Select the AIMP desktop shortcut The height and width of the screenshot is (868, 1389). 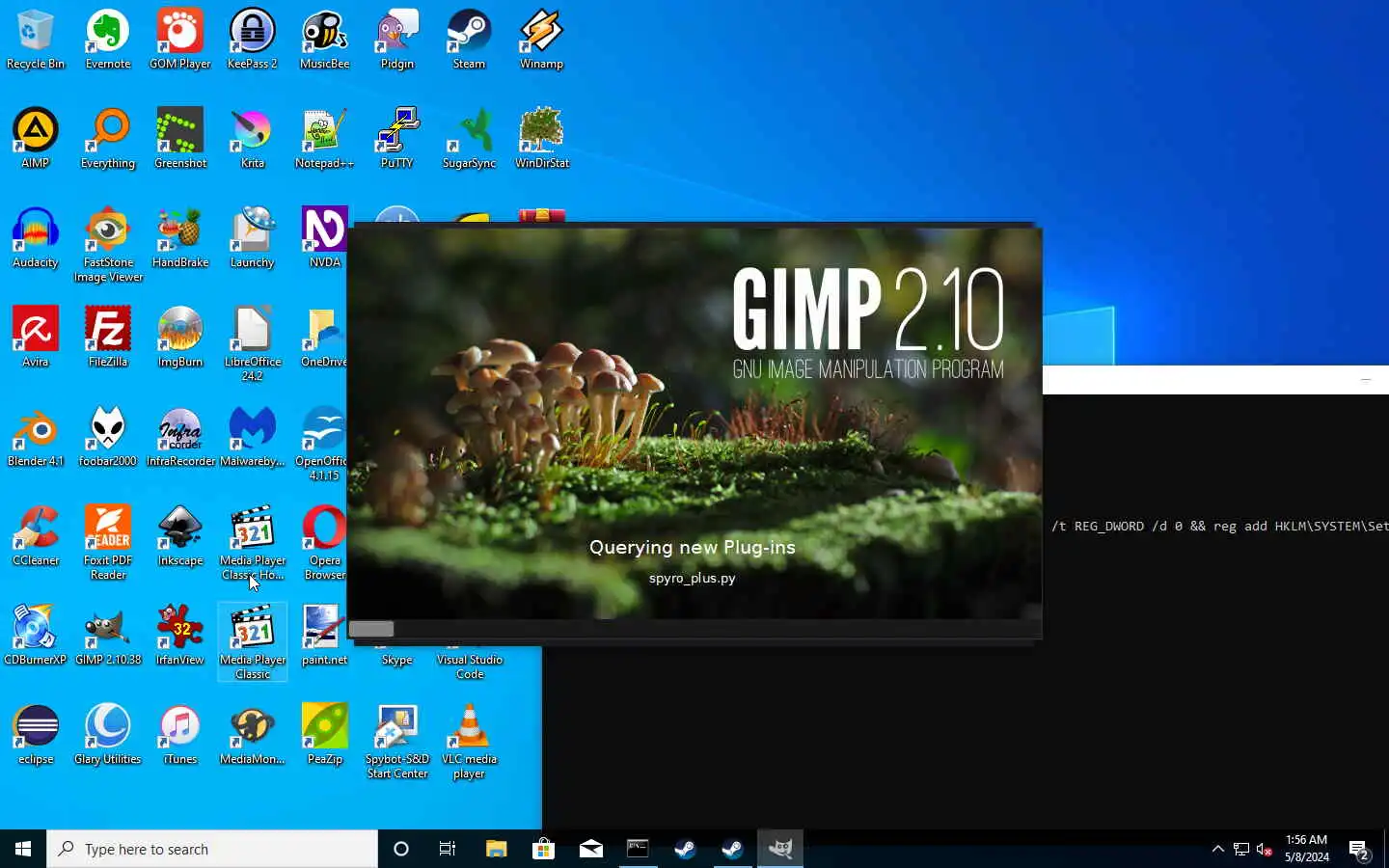[x=36, y=139]
